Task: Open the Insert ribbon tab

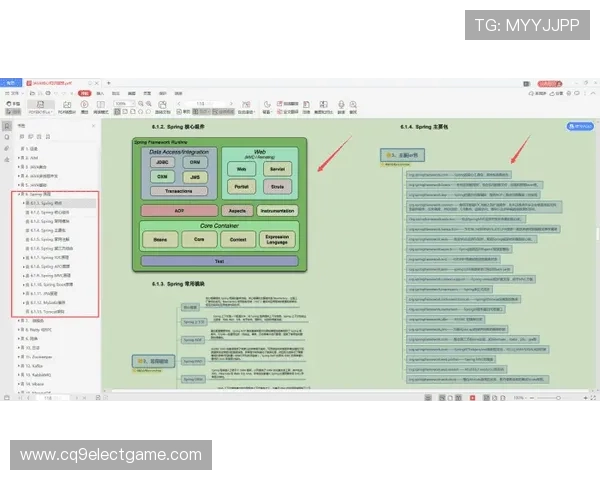Action: coord(100,93)
